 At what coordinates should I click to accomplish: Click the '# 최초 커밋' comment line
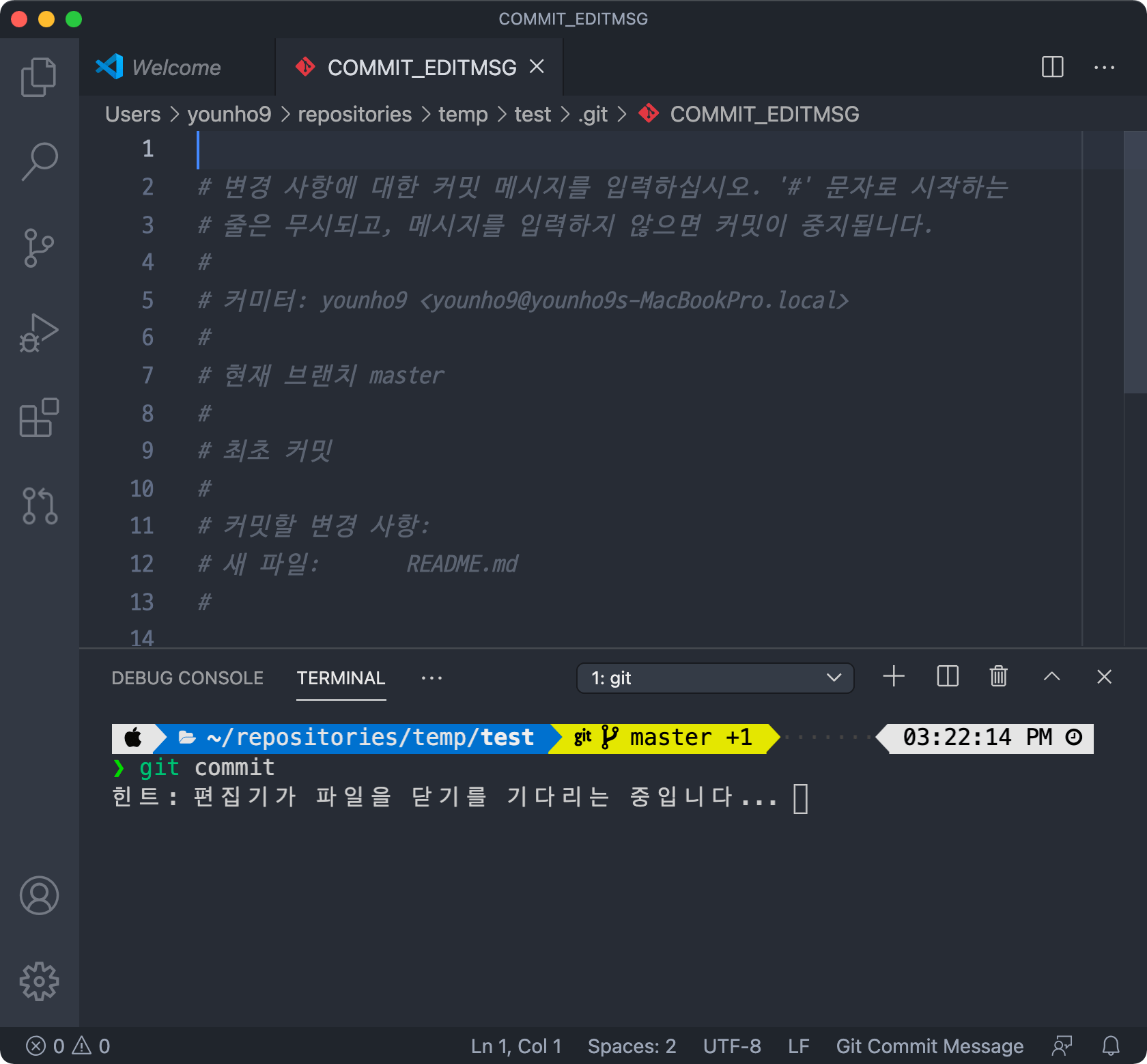(x=266, y=451)
